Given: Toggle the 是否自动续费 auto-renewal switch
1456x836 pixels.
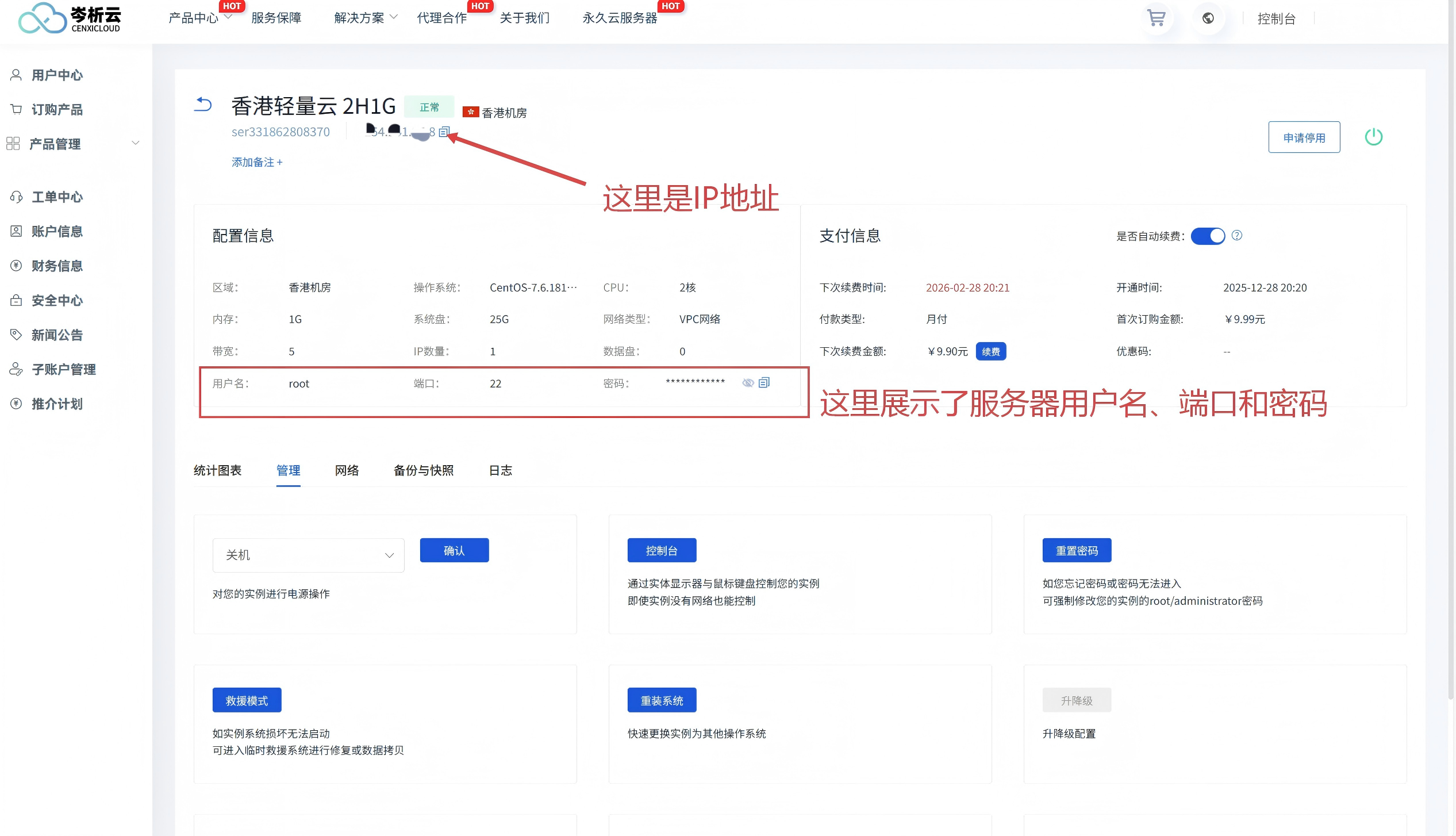Looking at the screenshot, I should pyautogui.click(x=1208, y=236).
